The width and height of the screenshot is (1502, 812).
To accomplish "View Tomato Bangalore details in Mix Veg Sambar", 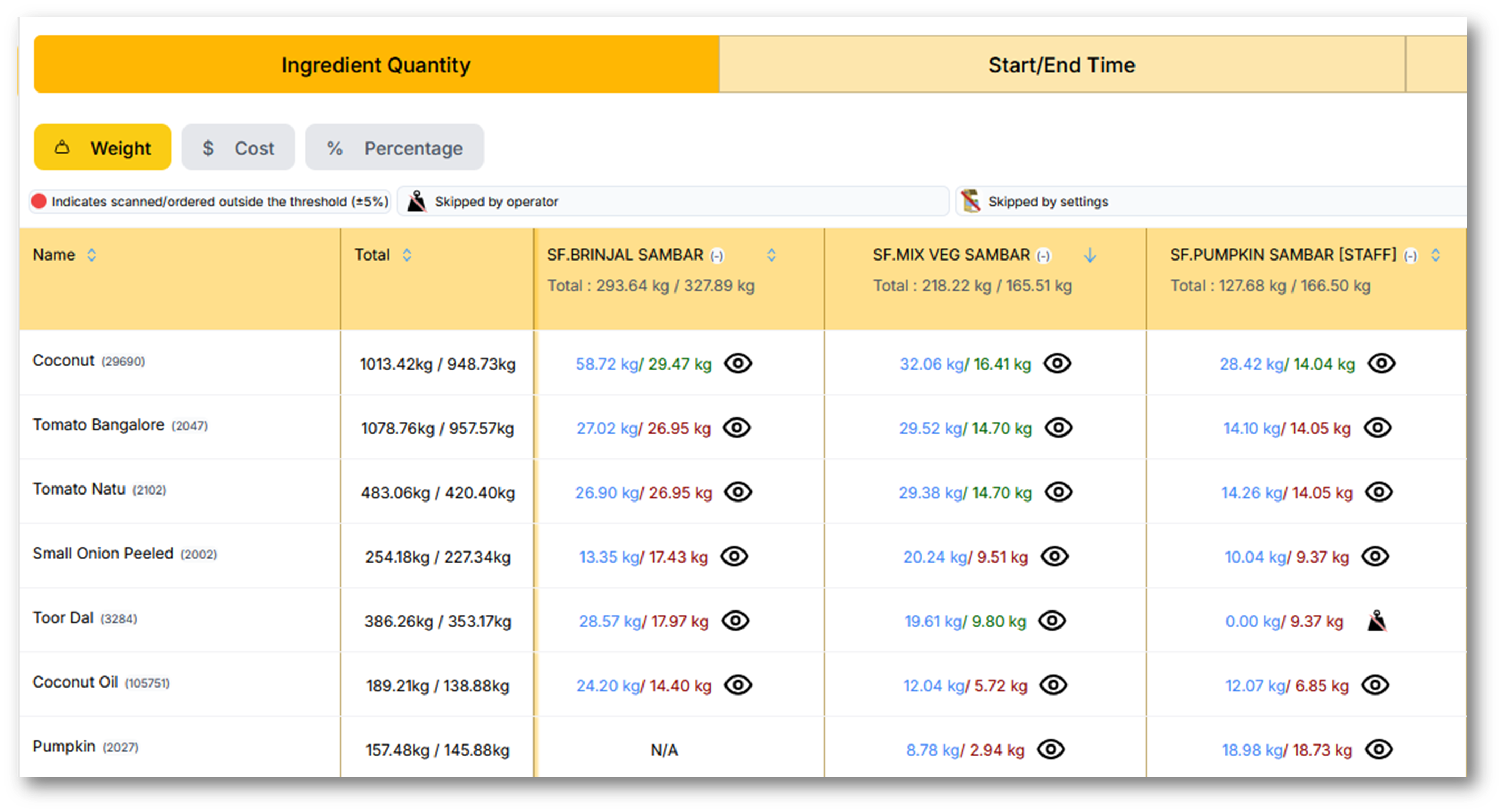I will click(x=1058, y=428).
